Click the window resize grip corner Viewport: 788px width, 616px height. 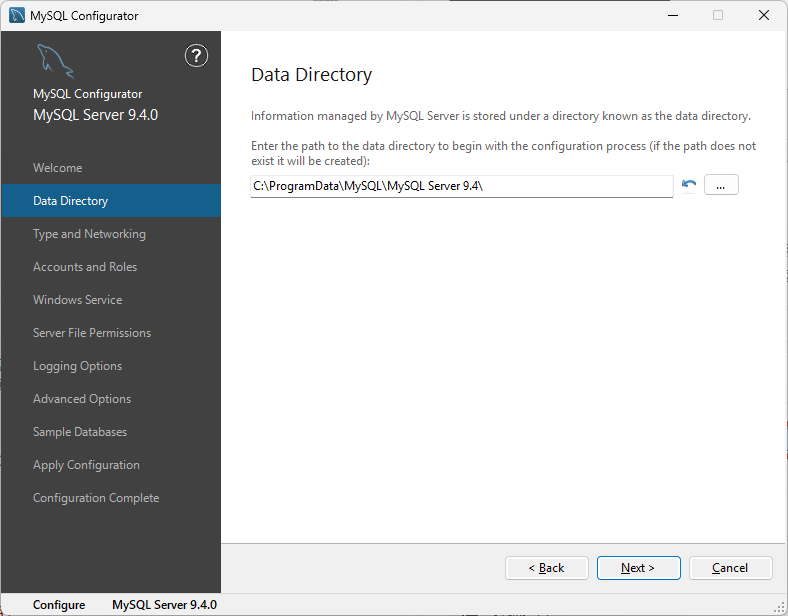781,609
